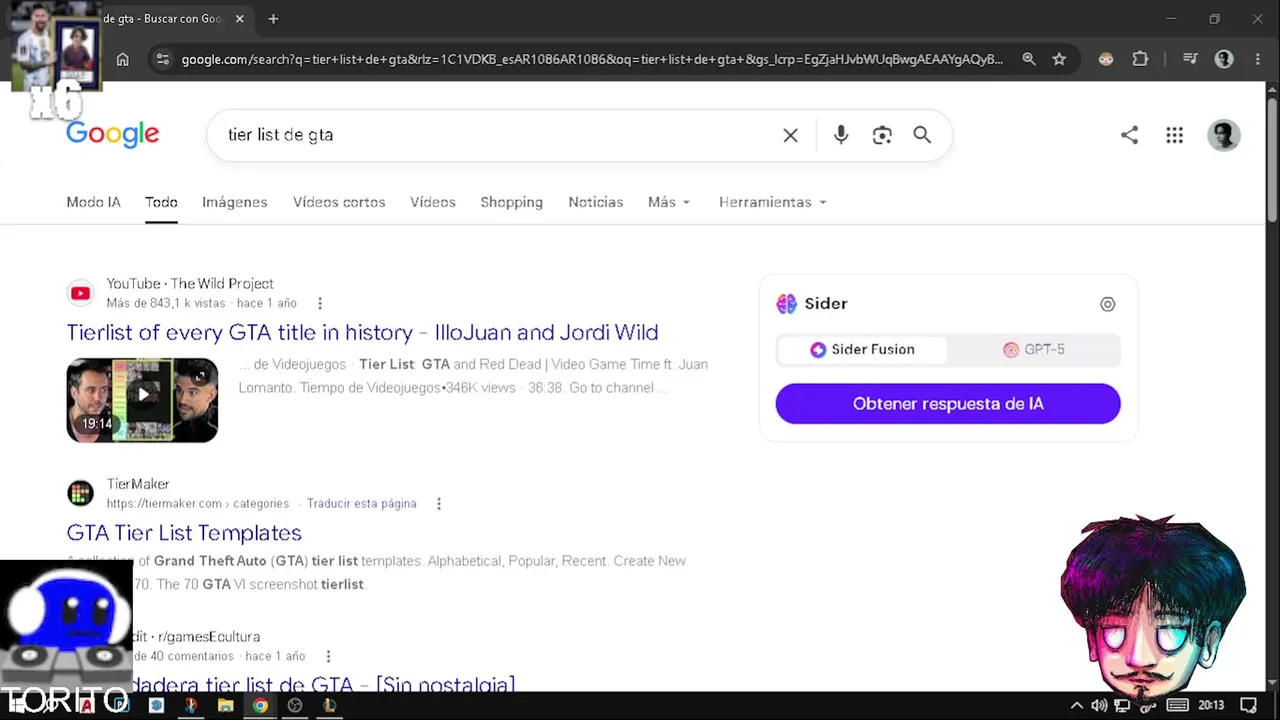The image size is (1280, 720).
Task: Open more options for The Wild Project result
Action: (x=320, y=303)
